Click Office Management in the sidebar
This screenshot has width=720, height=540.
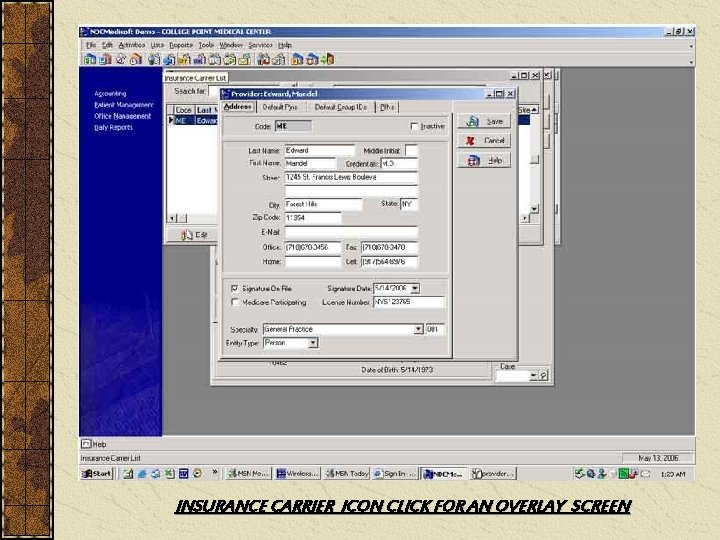click(122, 116)
